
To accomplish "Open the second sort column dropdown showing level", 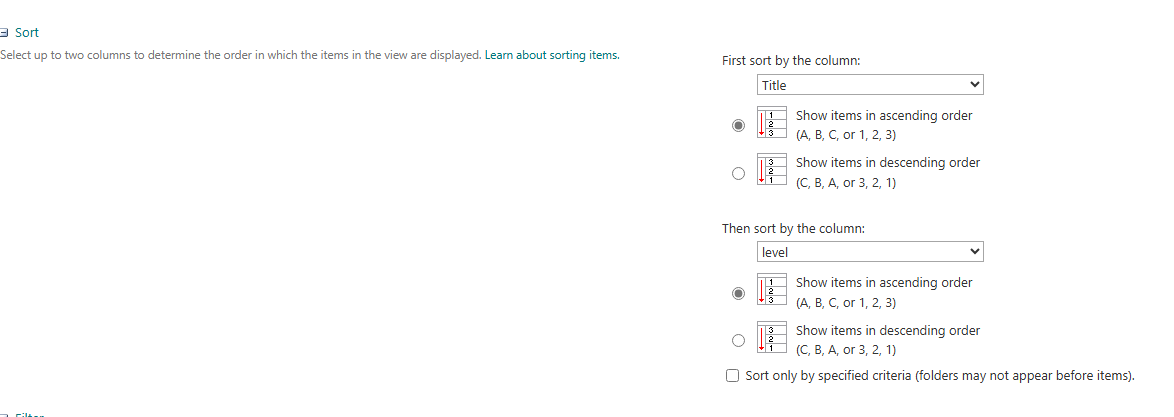I will pos(870,252).
